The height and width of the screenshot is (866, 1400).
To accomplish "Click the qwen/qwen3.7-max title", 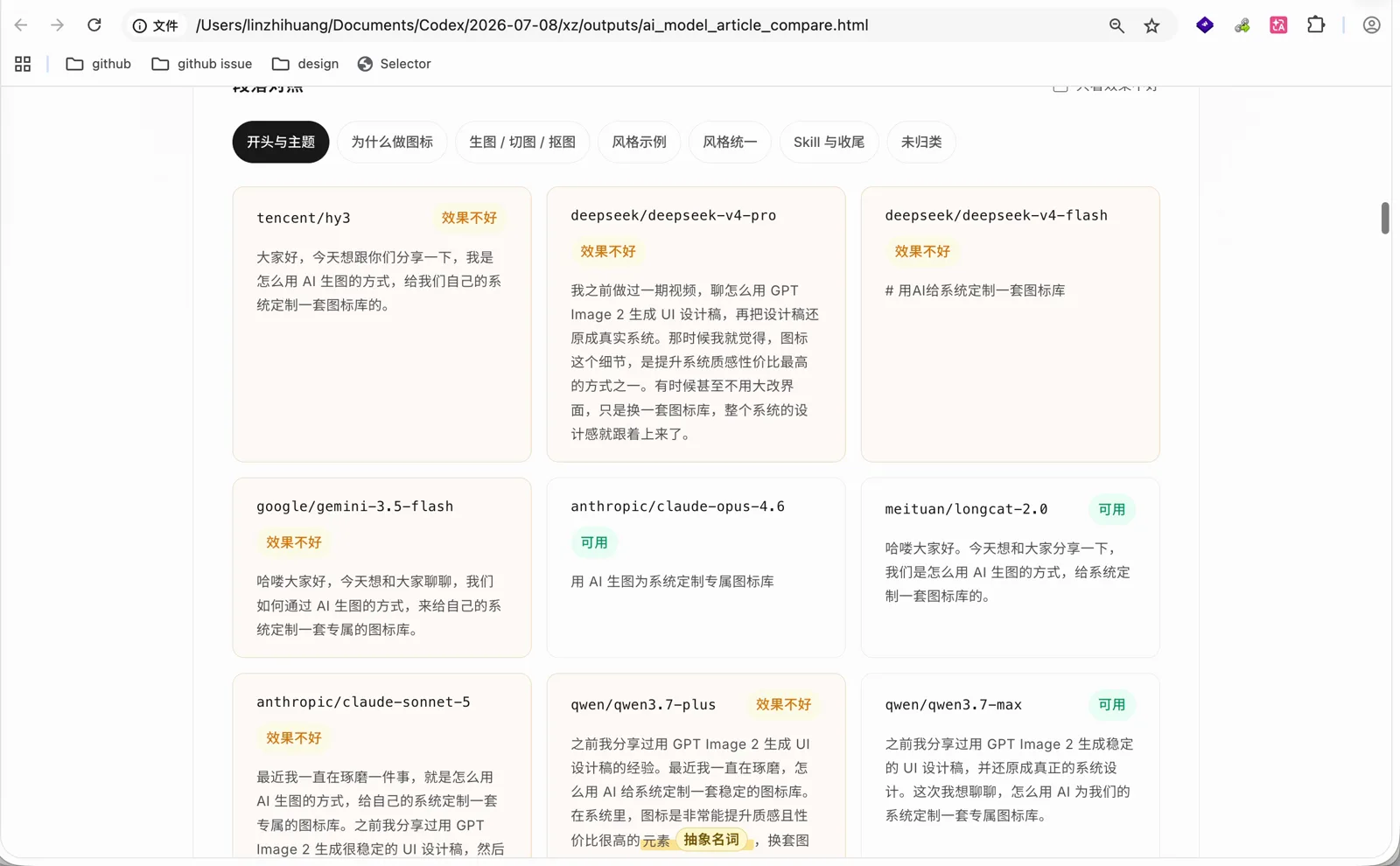I will click(x=954, y=704).
